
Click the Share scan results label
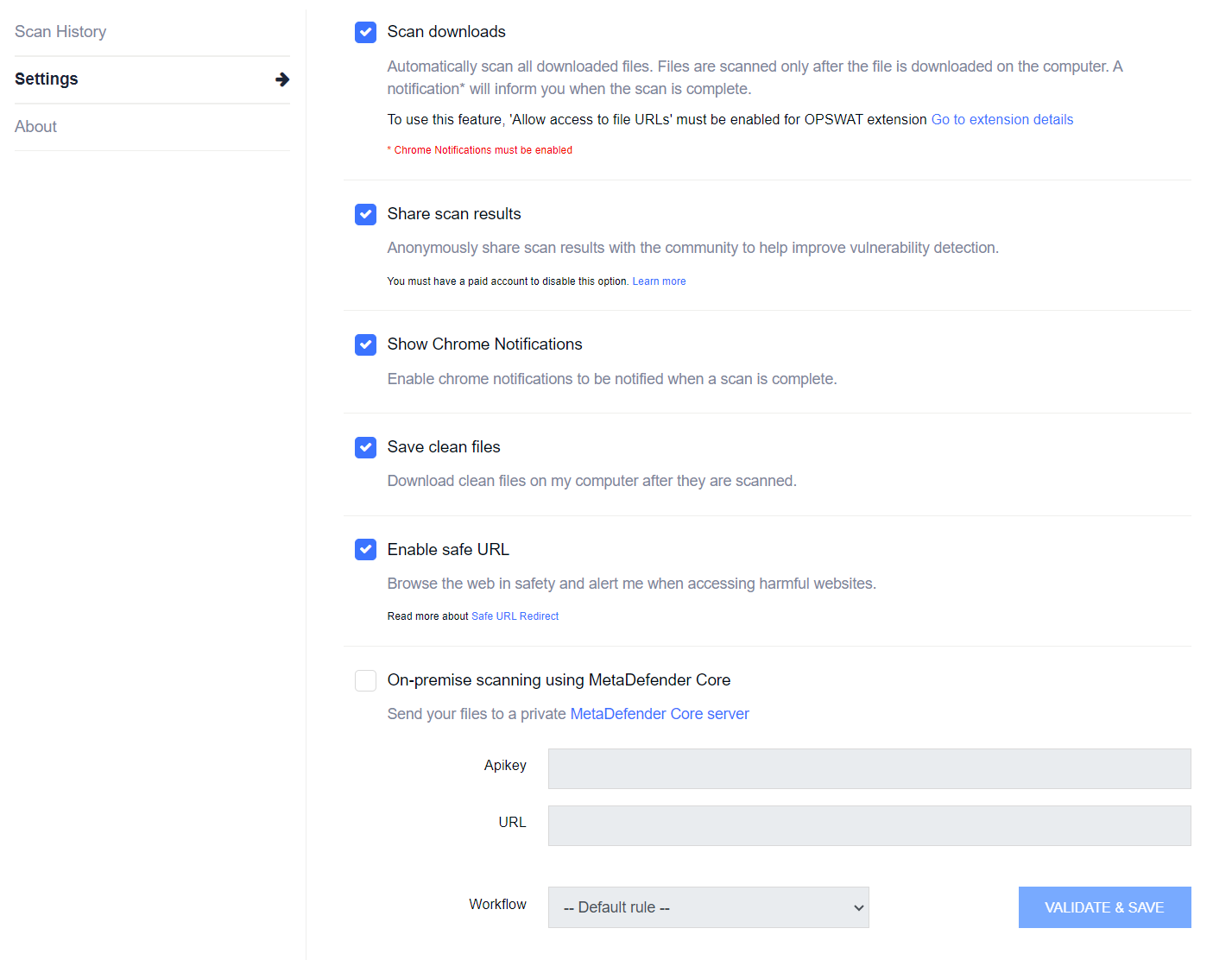454,214
